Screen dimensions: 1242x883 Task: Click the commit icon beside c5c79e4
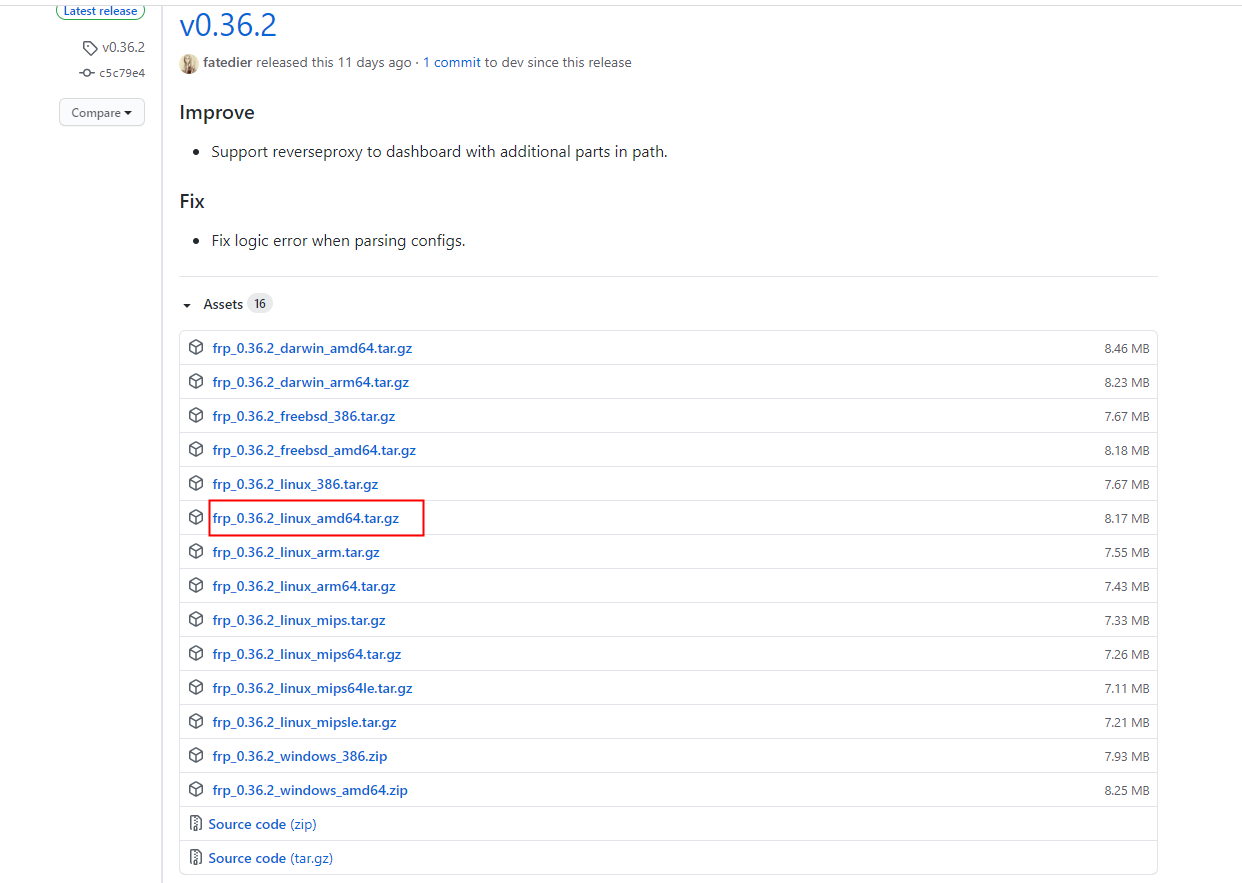[x=87, y=73]
